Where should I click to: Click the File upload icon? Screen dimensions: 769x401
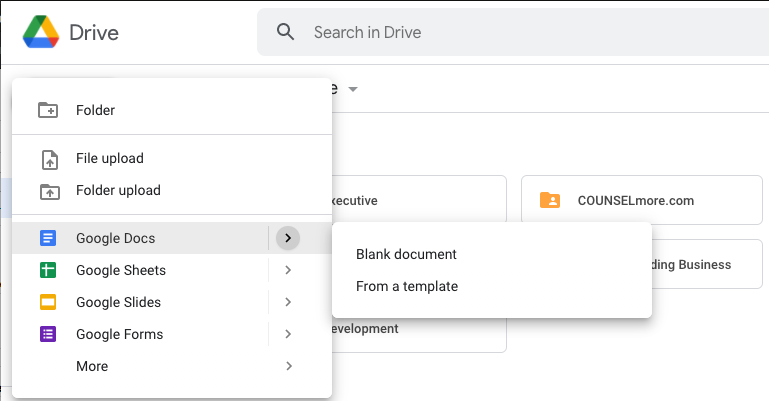(50, 160)
